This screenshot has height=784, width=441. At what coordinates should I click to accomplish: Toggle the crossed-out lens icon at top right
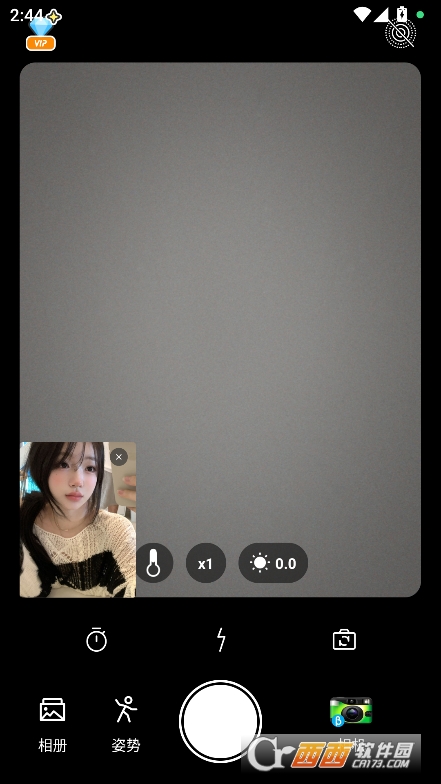pos(400,33)
